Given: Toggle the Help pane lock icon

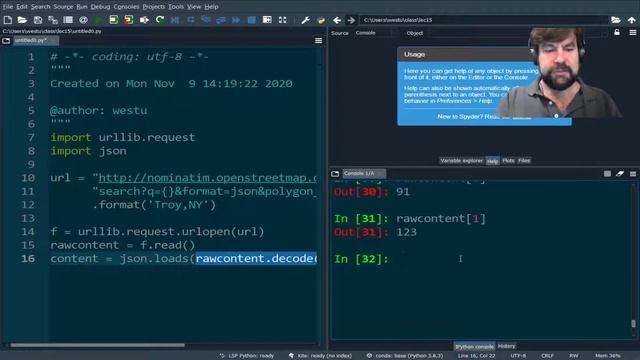Looking at the screenshot, I should pyautogui.click(x=617, y=32).
